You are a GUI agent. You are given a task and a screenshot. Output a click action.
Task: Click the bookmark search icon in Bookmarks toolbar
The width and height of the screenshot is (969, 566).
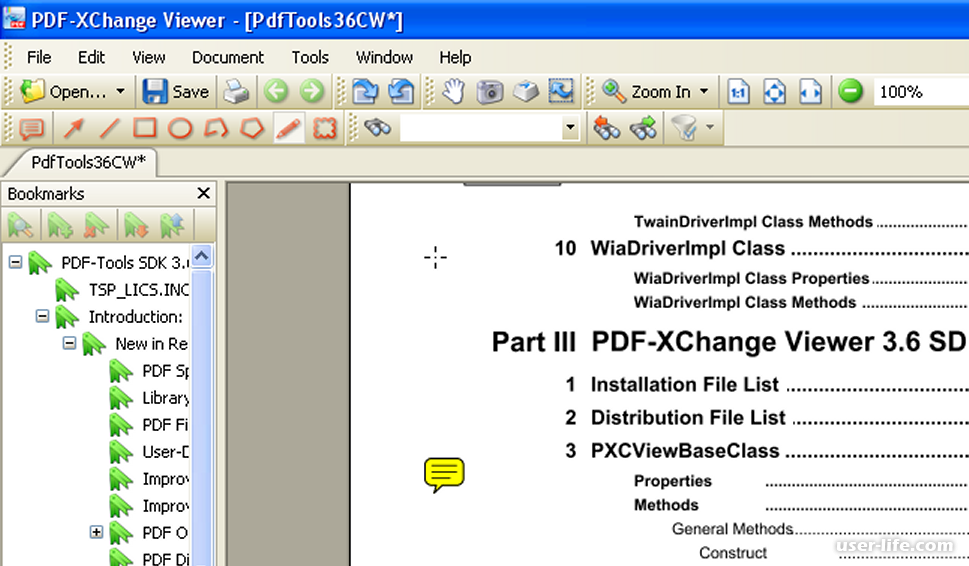pyautogui.click(x=20, y=226)
